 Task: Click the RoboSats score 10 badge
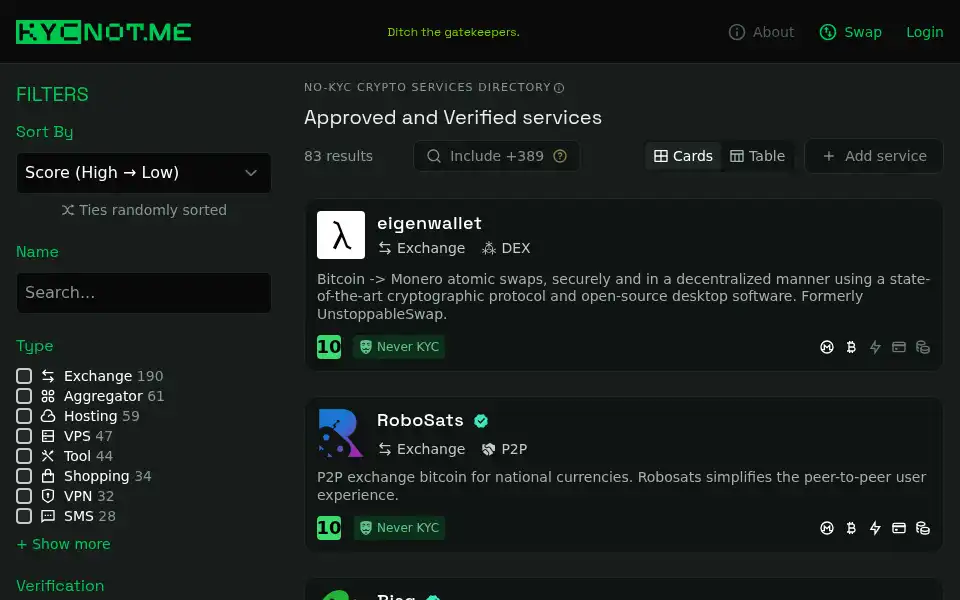pos(329,528)
